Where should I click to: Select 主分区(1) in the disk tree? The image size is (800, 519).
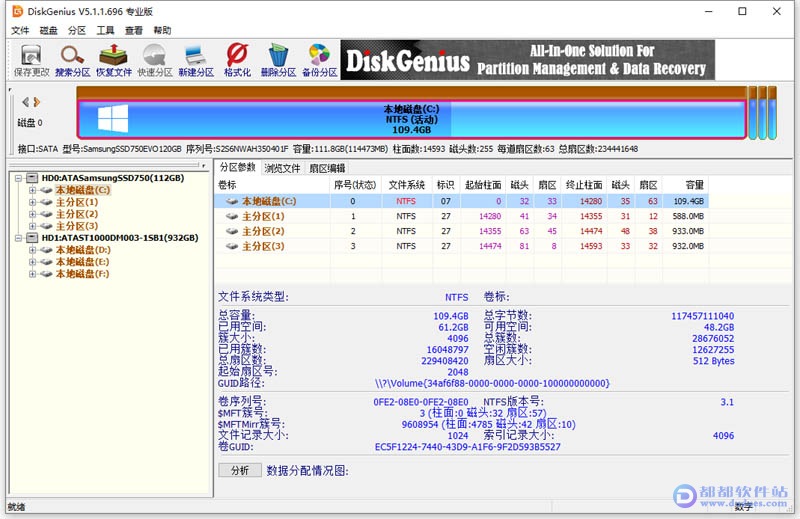point(77,202)
